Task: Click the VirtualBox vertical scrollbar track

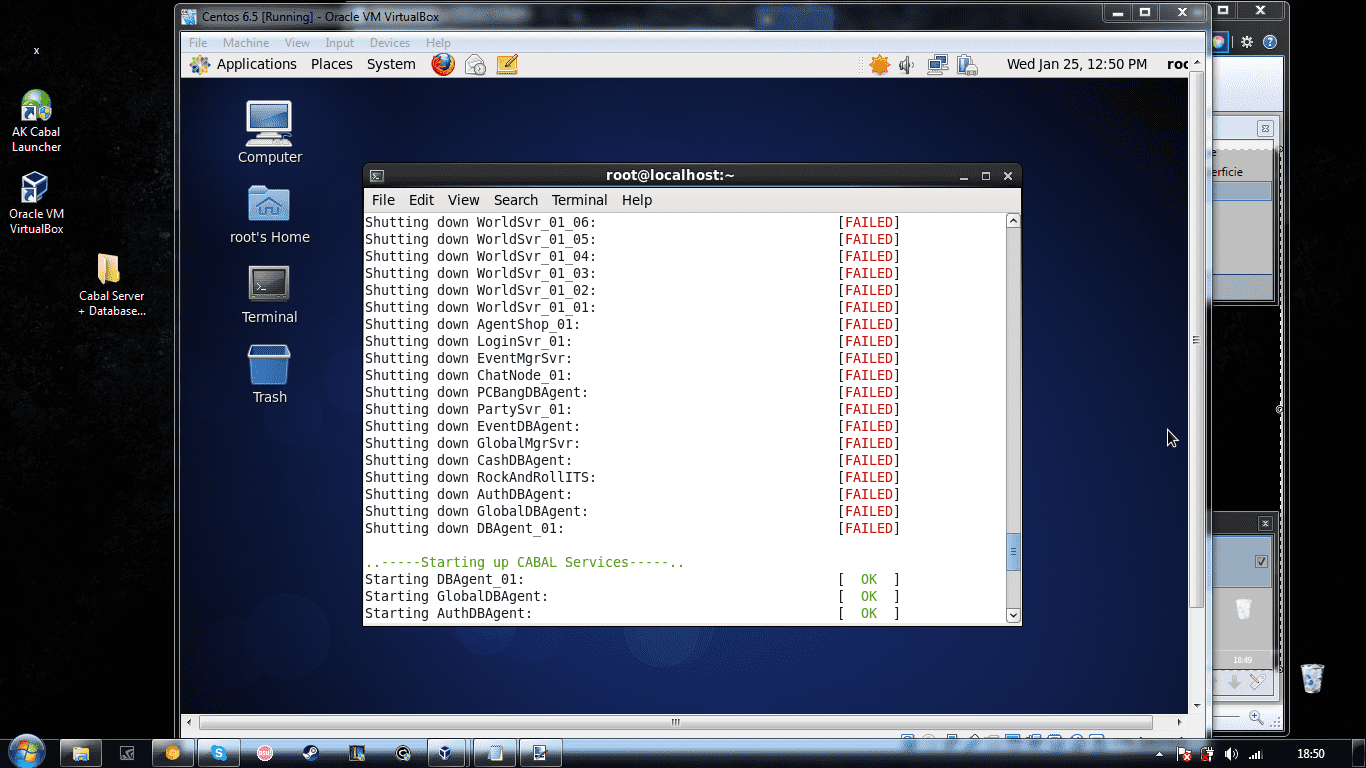Action: (x=1196, y=390)
